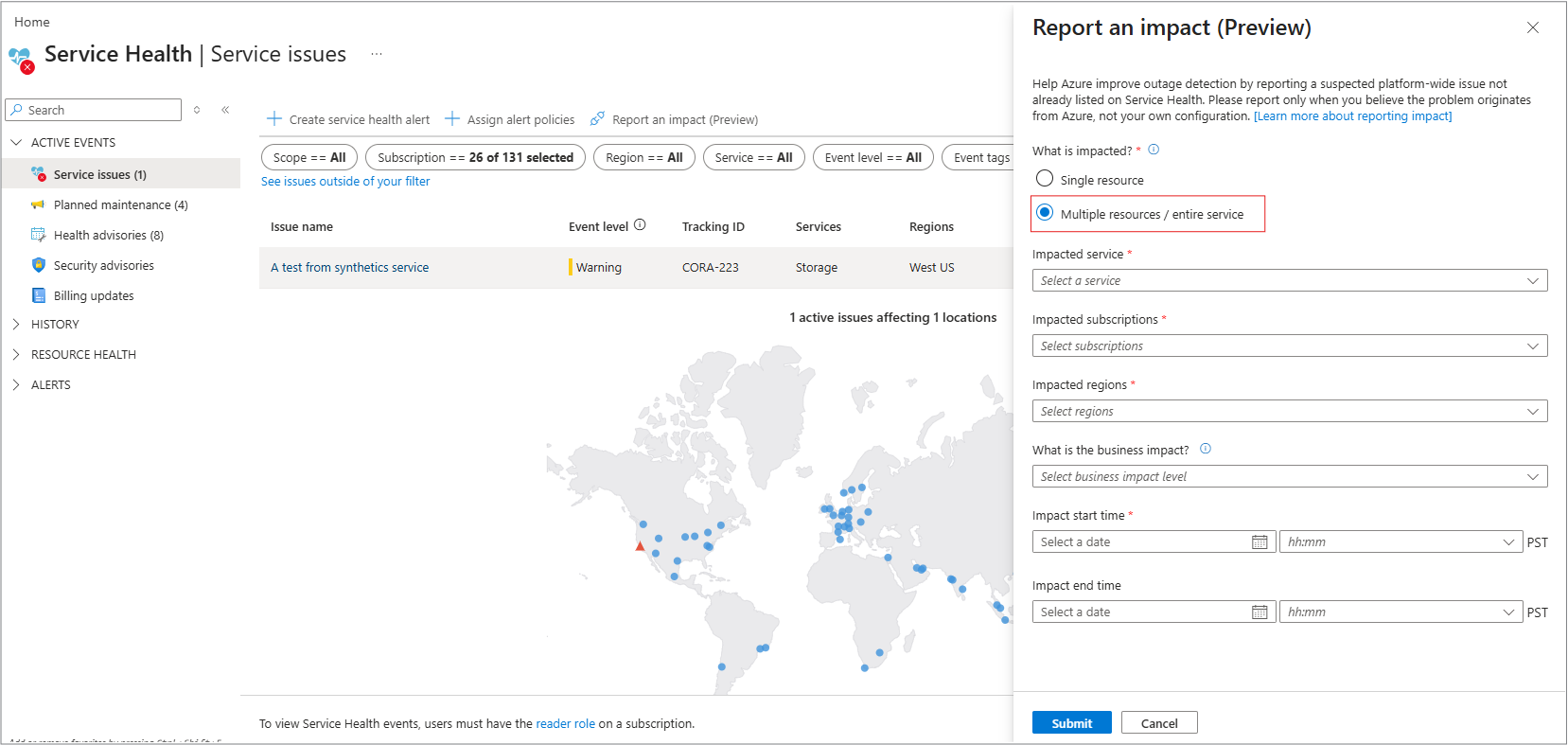Open the business impact level dropdown
1568x745 pixels.
coord(1289,477)
